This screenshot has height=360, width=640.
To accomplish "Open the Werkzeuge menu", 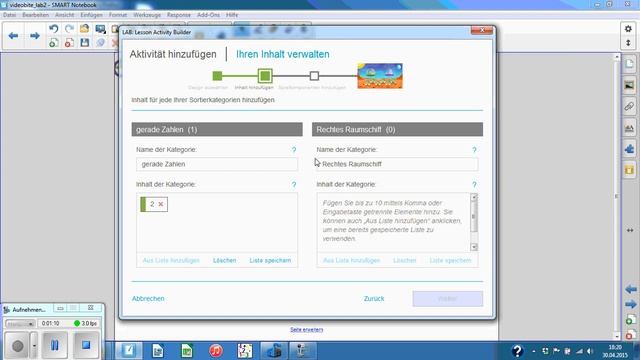I will [x=147, y=15].
